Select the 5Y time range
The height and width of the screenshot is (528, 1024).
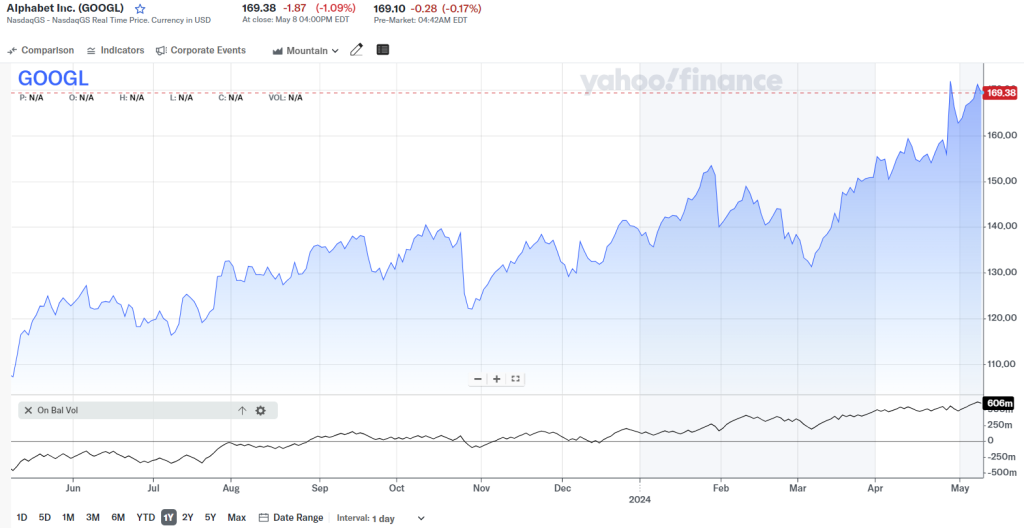[x=210, y=518]
